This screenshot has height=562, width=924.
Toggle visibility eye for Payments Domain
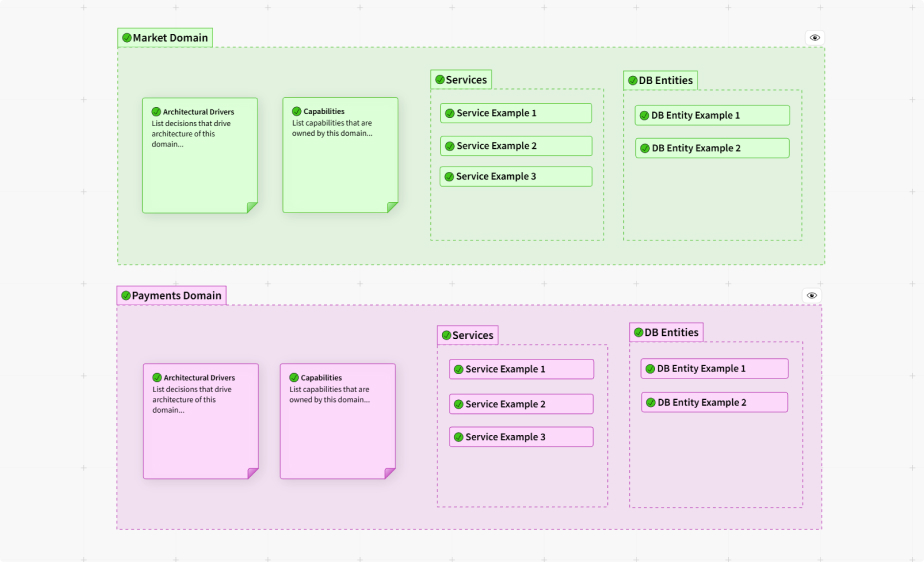point(812,296)
